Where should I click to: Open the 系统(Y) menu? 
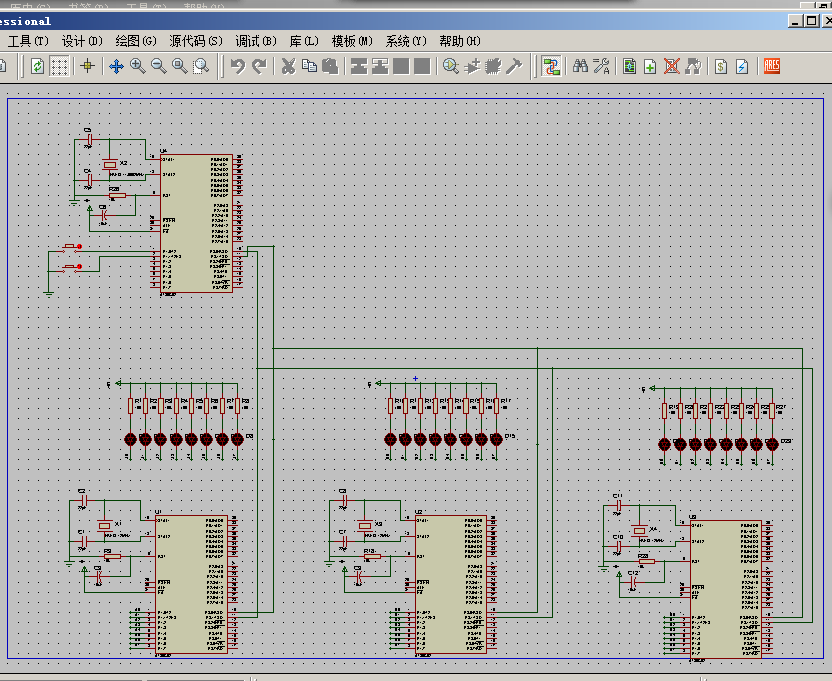pos(406,41)
